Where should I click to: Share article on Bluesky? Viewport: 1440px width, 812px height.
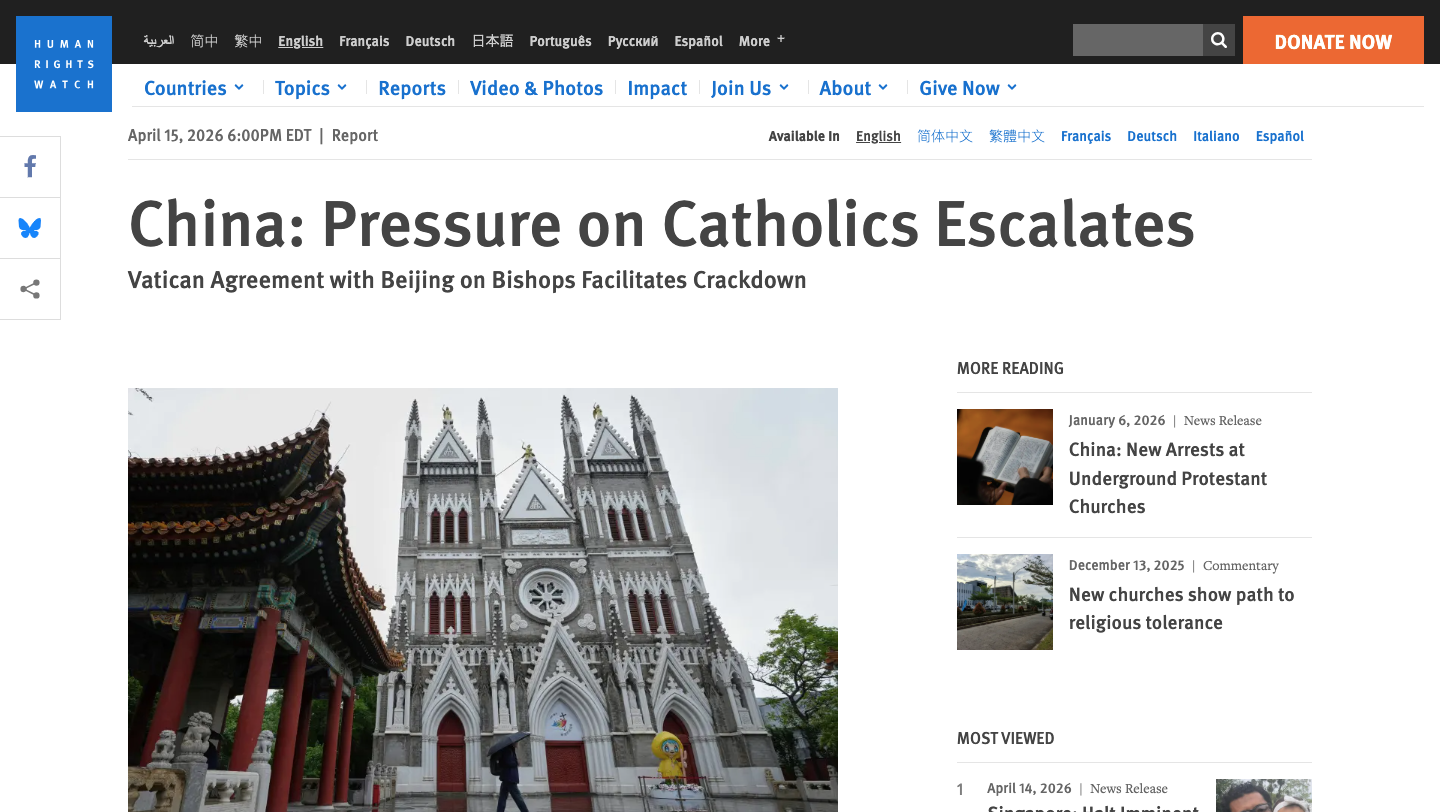point(30,228)
